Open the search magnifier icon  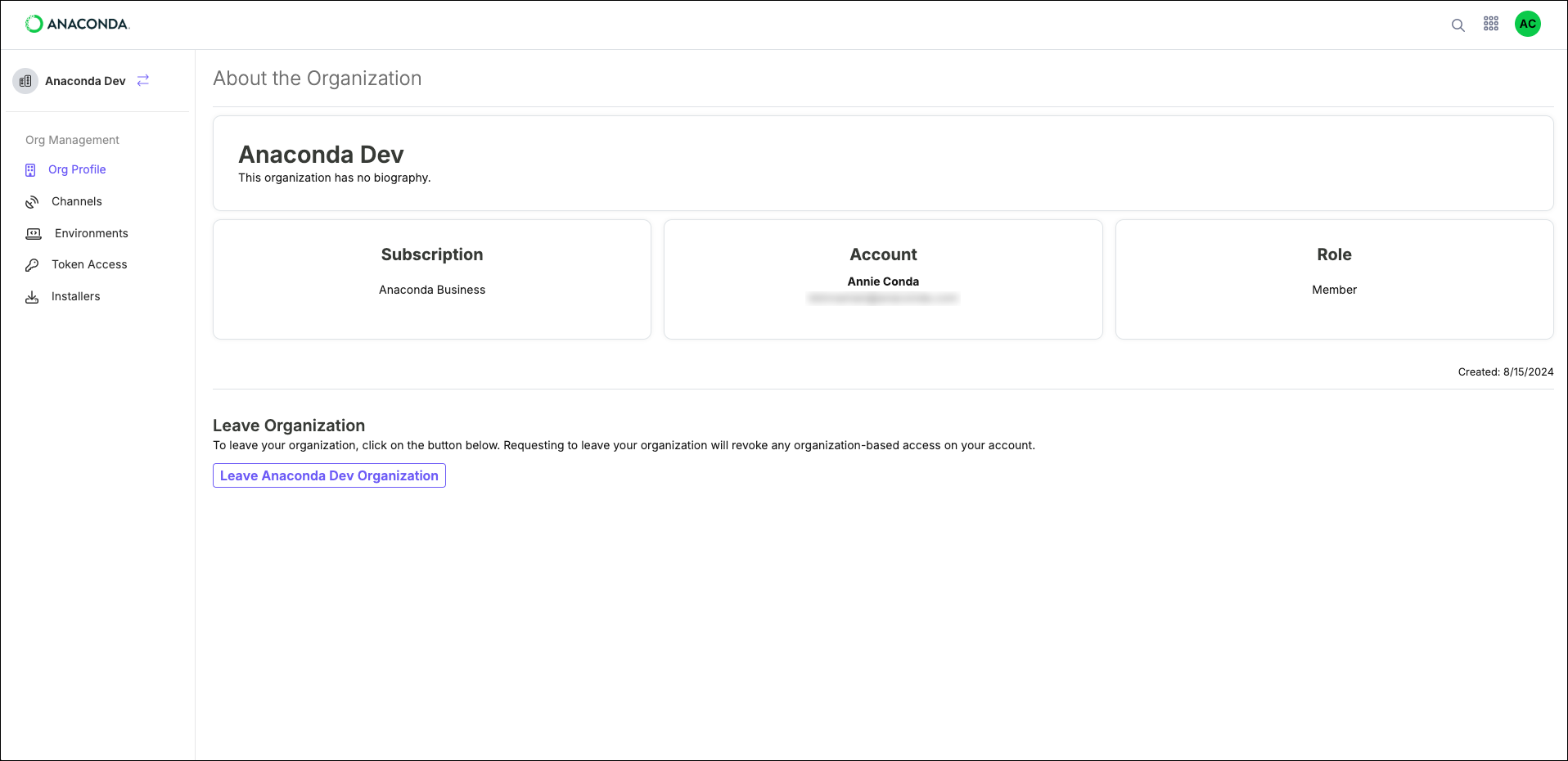pyautogui.click(x=1458, y=25)
